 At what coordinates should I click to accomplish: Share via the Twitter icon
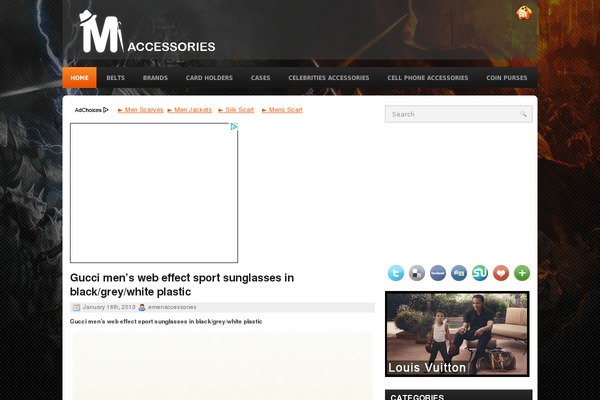396,273
